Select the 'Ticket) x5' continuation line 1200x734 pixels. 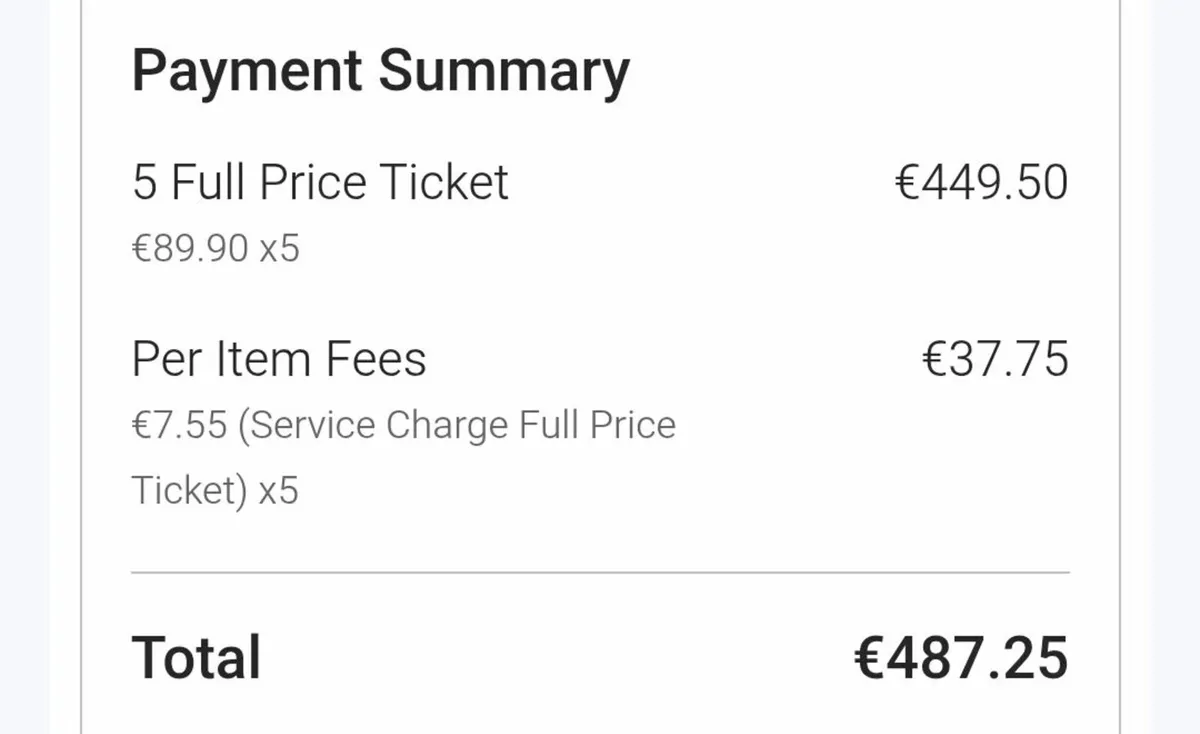tap(215, 491)
